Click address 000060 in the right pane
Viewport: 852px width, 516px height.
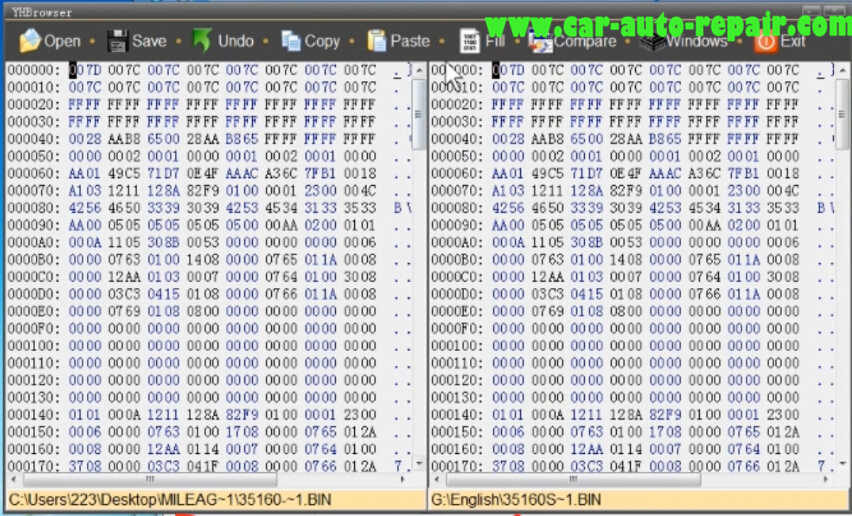(457, 174)
